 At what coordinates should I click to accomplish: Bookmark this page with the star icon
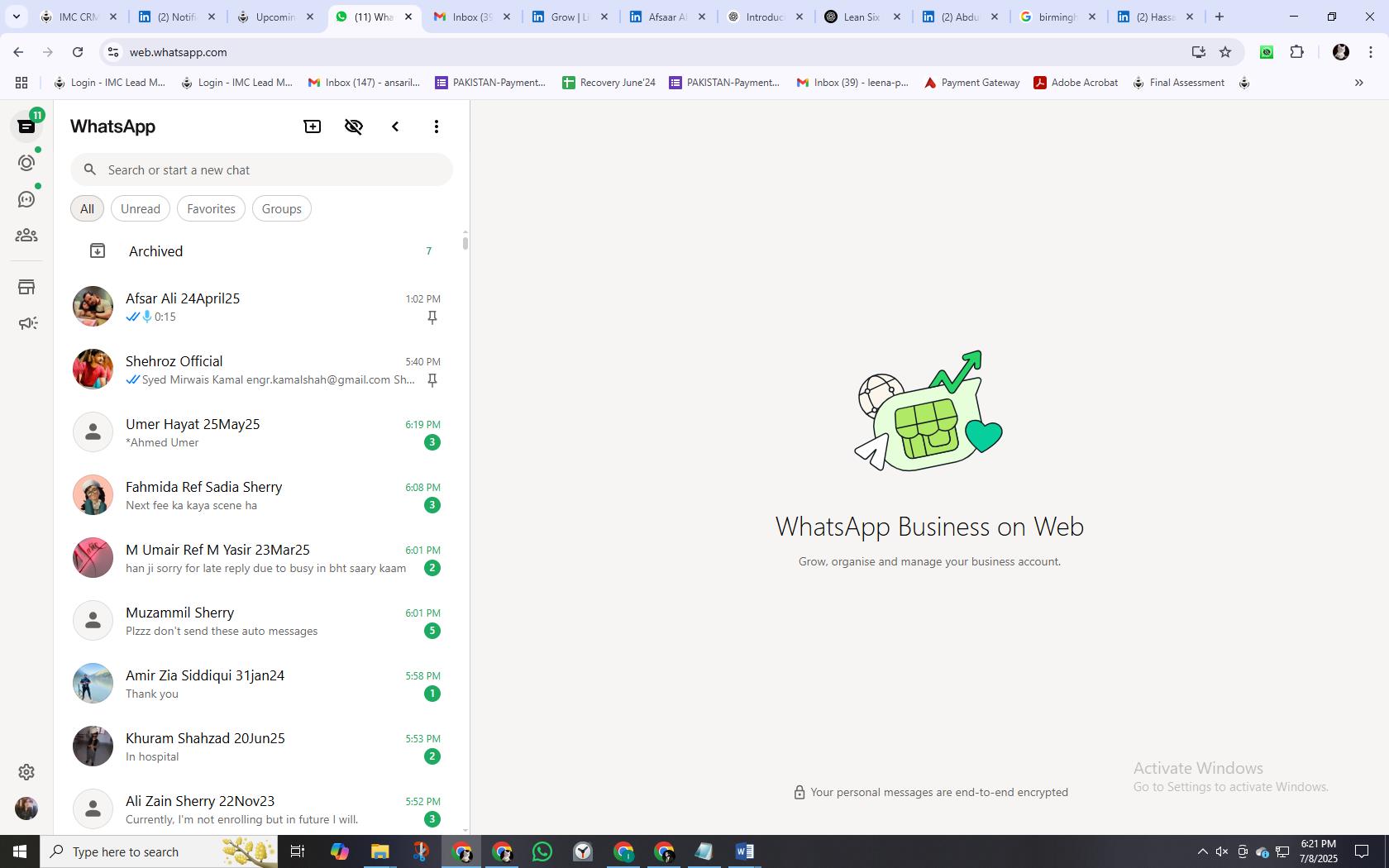point(1225,52)
